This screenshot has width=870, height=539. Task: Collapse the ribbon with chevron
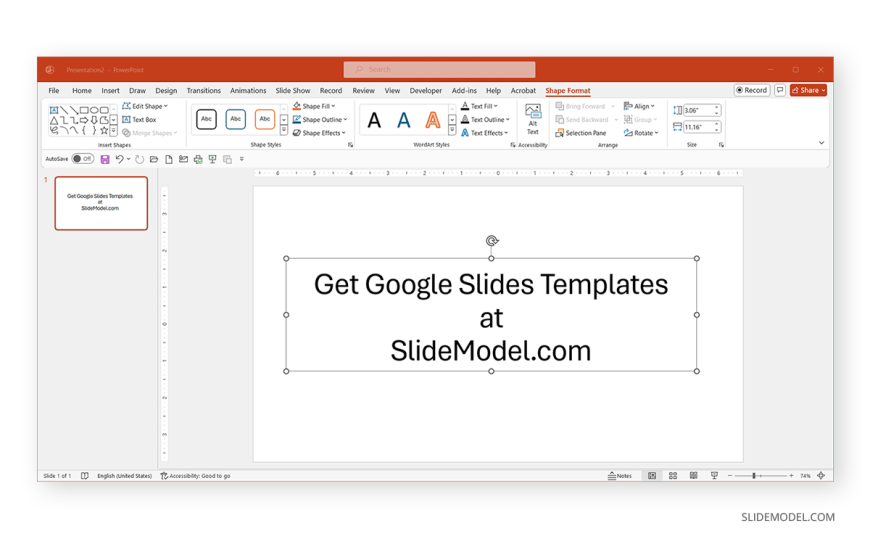[x=821, y=143]
